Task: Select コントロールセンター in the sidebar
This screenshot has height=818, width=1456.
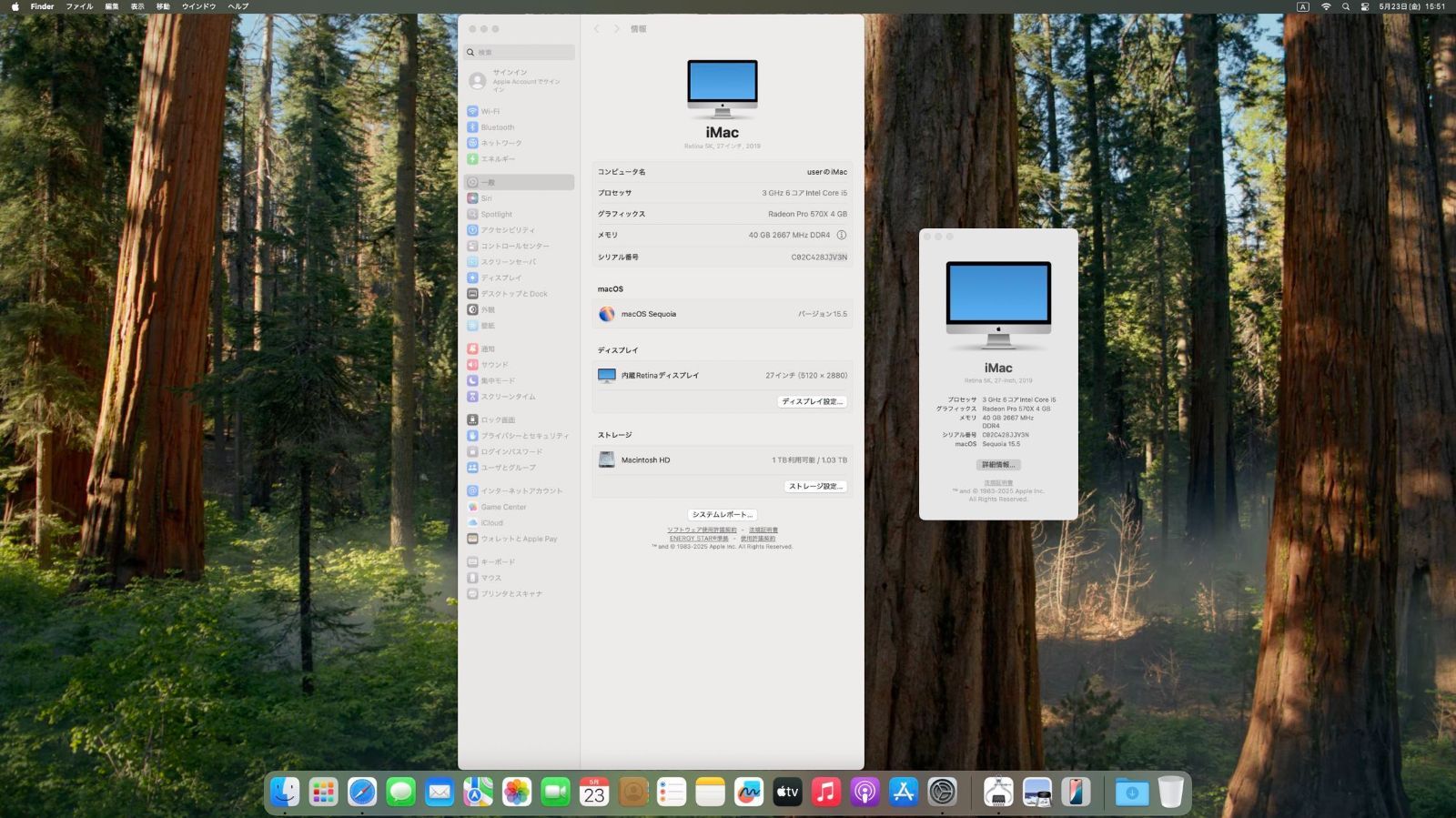Action: pyautogui.click(x=519, y=246)
